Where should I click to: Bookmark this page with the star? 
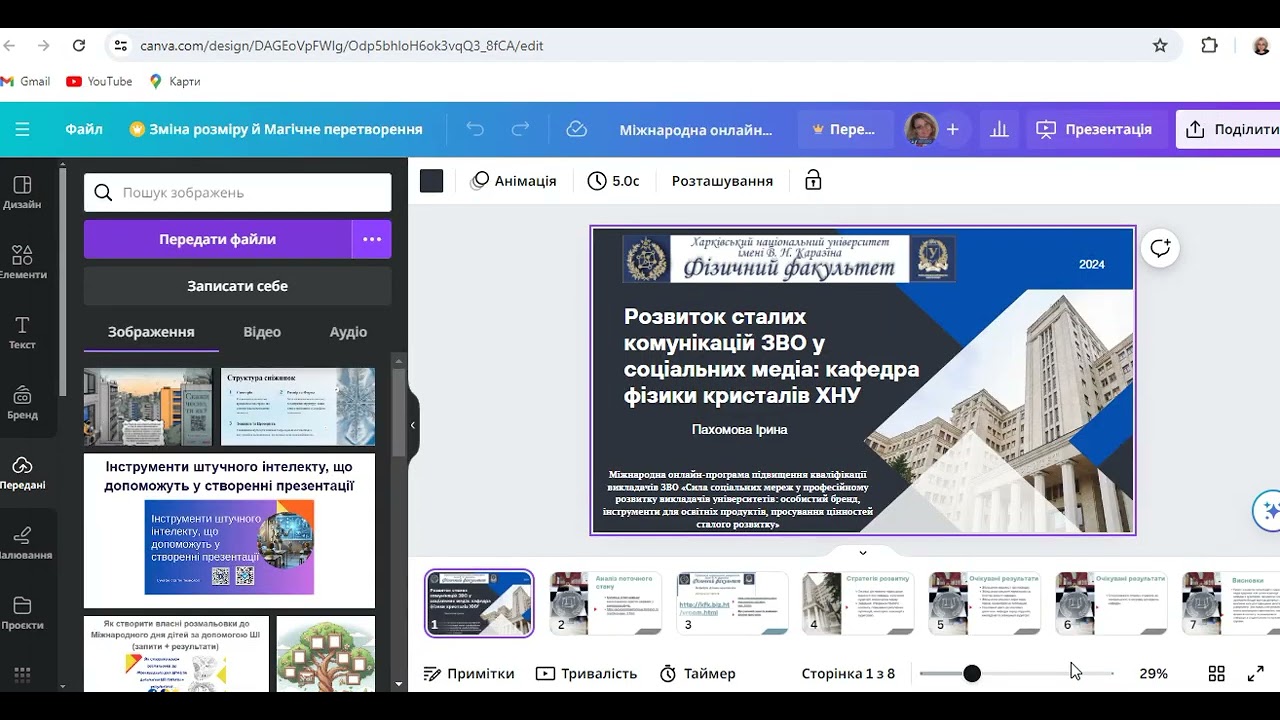(x=1160, y=45)
